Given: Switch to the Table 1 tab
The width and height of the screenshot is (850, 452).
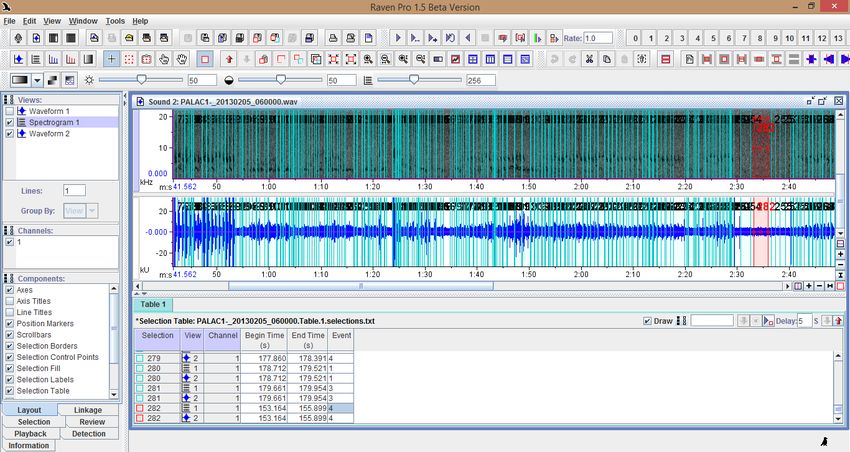Looking at the screenshot, I should pyautogui.click(x=153, y=305).
